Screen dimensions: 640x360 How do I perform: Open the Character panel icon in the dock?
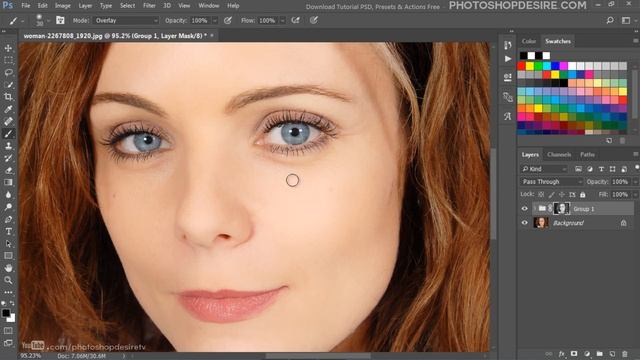[508, 116]
